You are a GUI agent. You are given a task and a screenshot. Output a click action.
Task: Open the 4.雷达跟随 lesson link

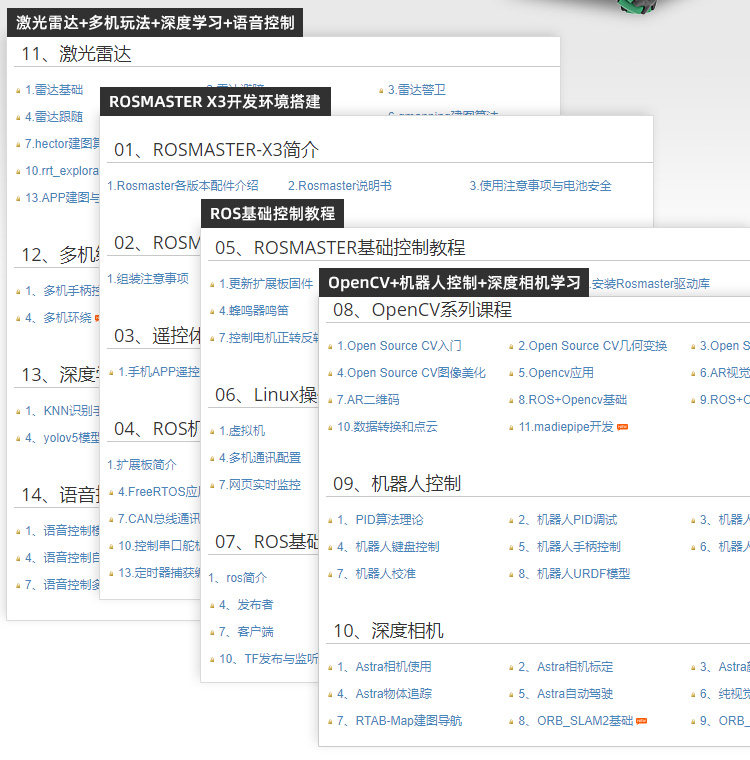(54, 117)
